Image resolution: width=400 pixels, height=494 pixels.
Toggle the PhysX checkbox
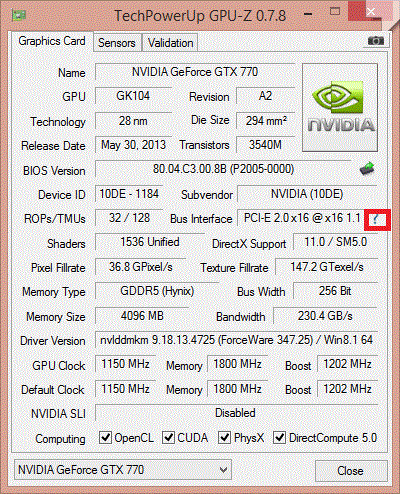pyautogui.click(x=224, y=437)
